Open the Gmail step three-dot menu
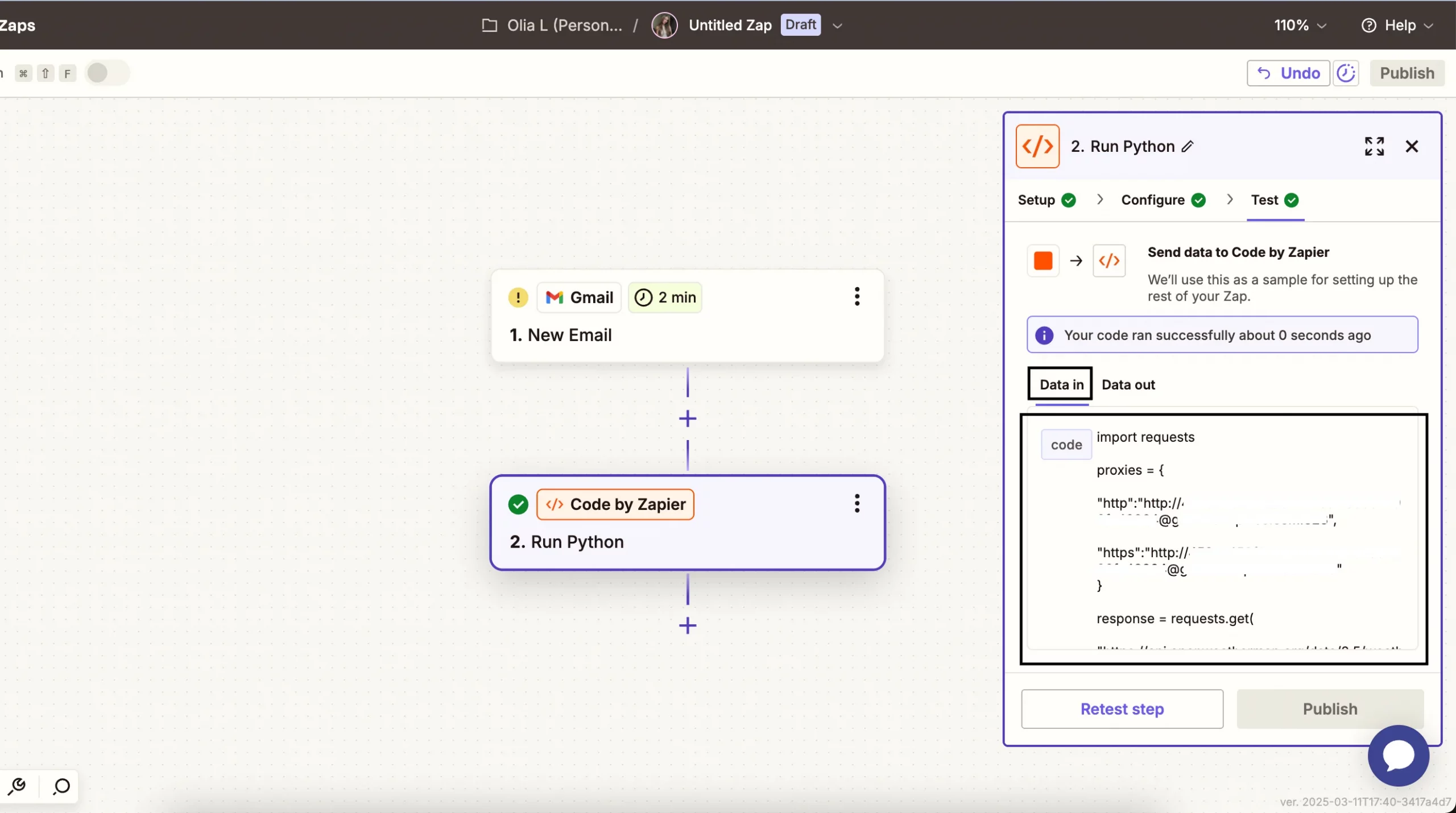Screen dimensions: 1456x813 click(x=857, y=296)
